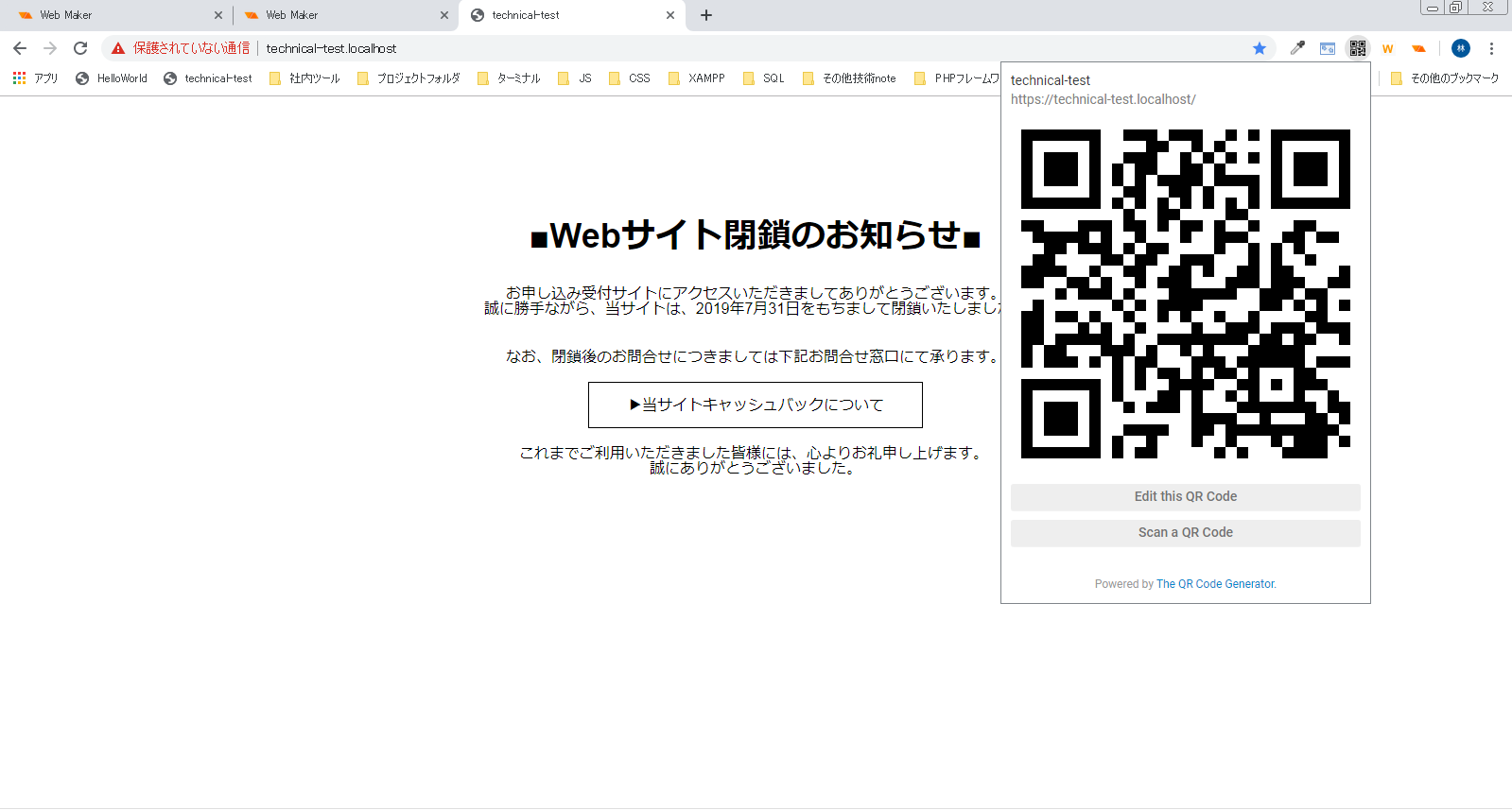Open The QR Code Generator link
This screenshot has width=1512, height=810.
(x=1215, y=584)
